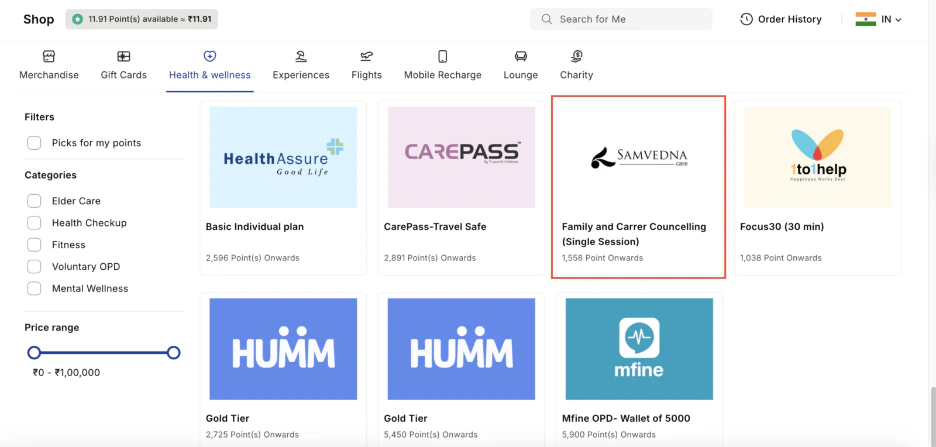
Task: Click HUMM image of 2,725 points Gold Tier
Action: (283, 349)
